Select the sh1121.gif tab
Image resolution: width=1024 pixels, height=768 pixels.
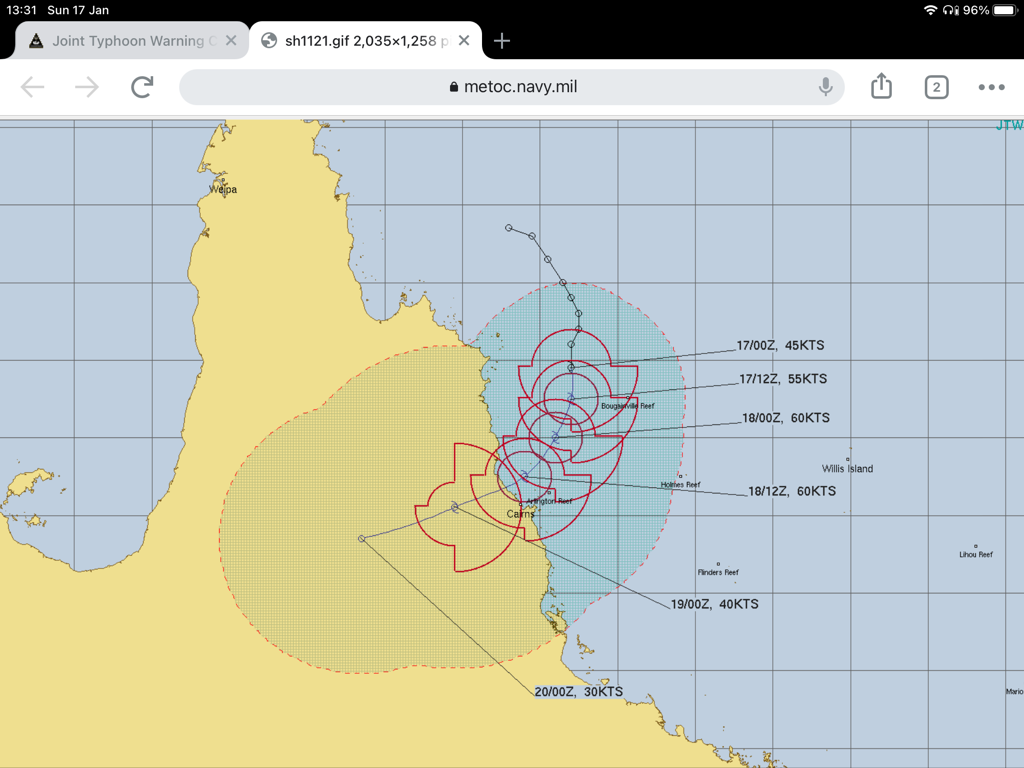click(366, 40)
